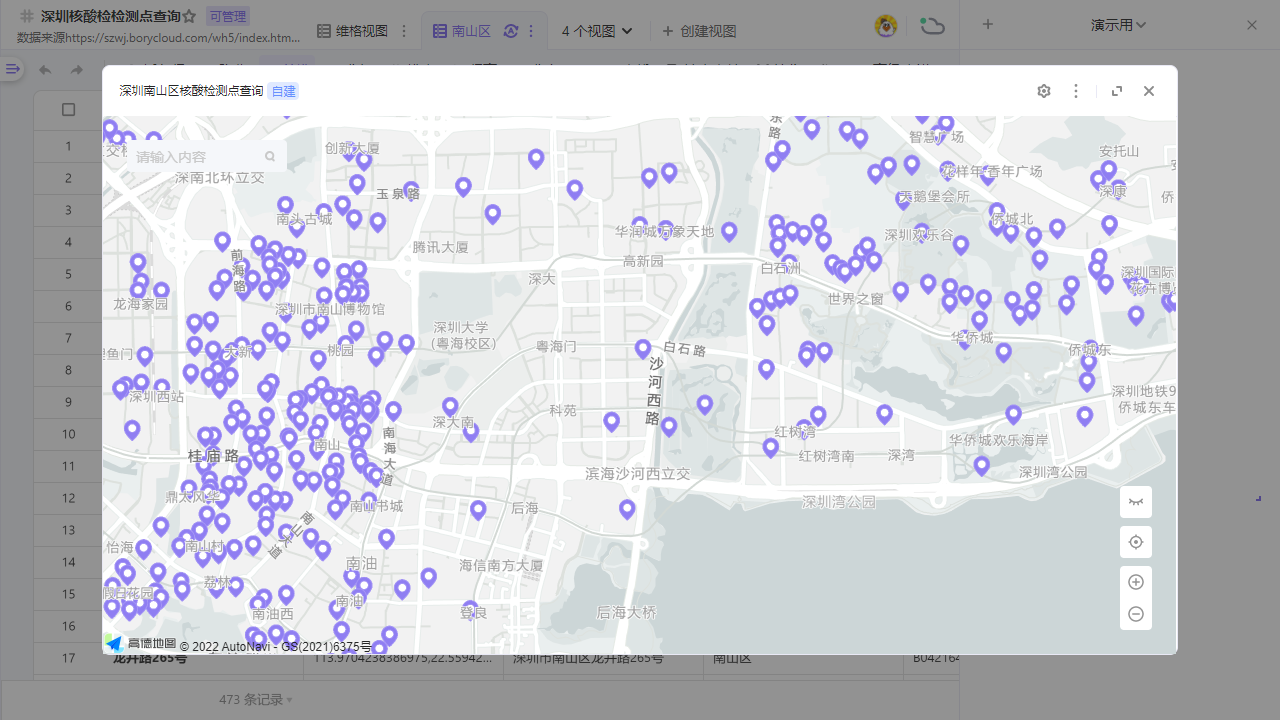Expand the 4 个视图 views dropdown
Viewport: 1280px width, 720px height.
[597, 31]
